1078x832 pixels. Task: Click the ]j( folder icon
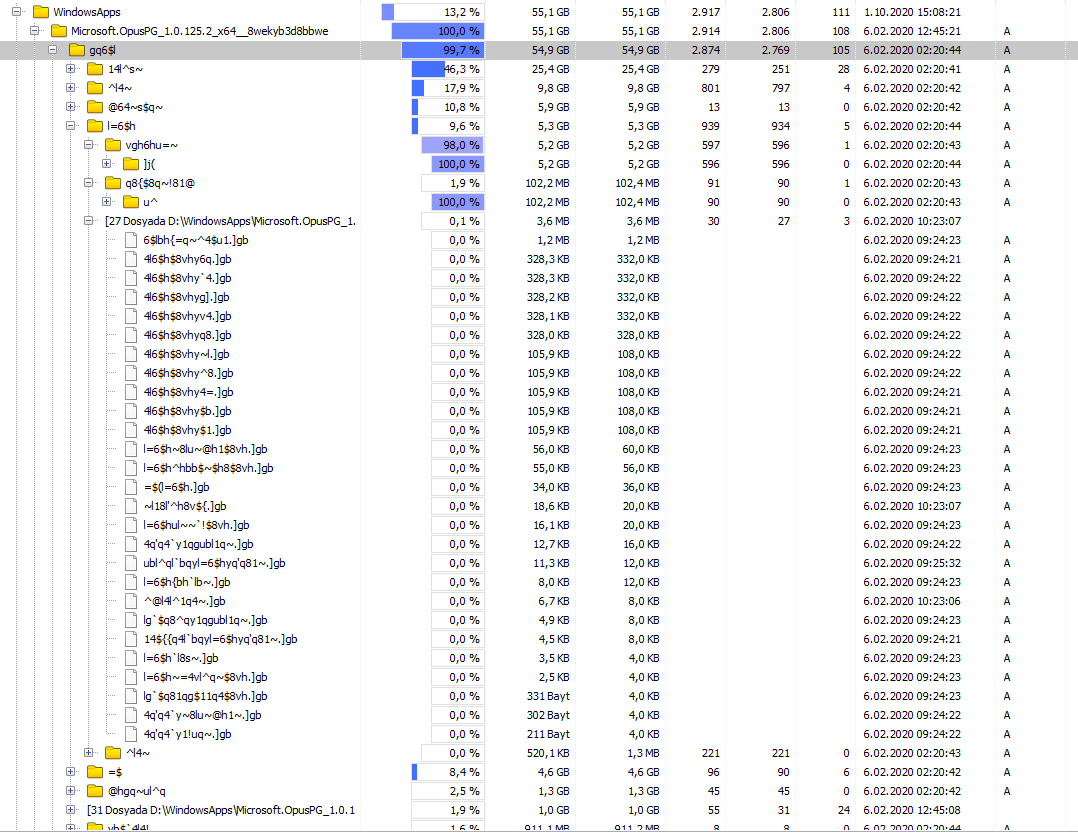[x=131, y=164]
